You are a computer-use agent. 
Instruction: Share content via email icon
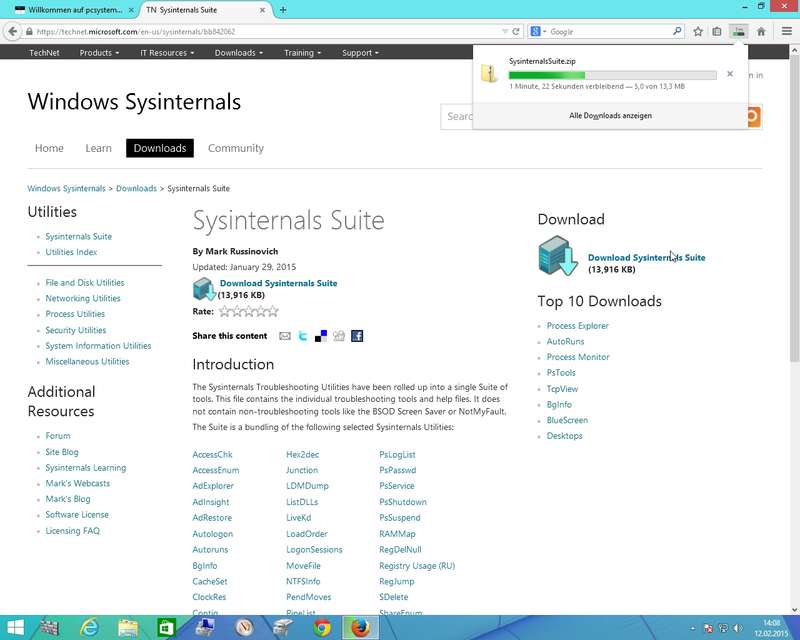(x=285, y=336)
